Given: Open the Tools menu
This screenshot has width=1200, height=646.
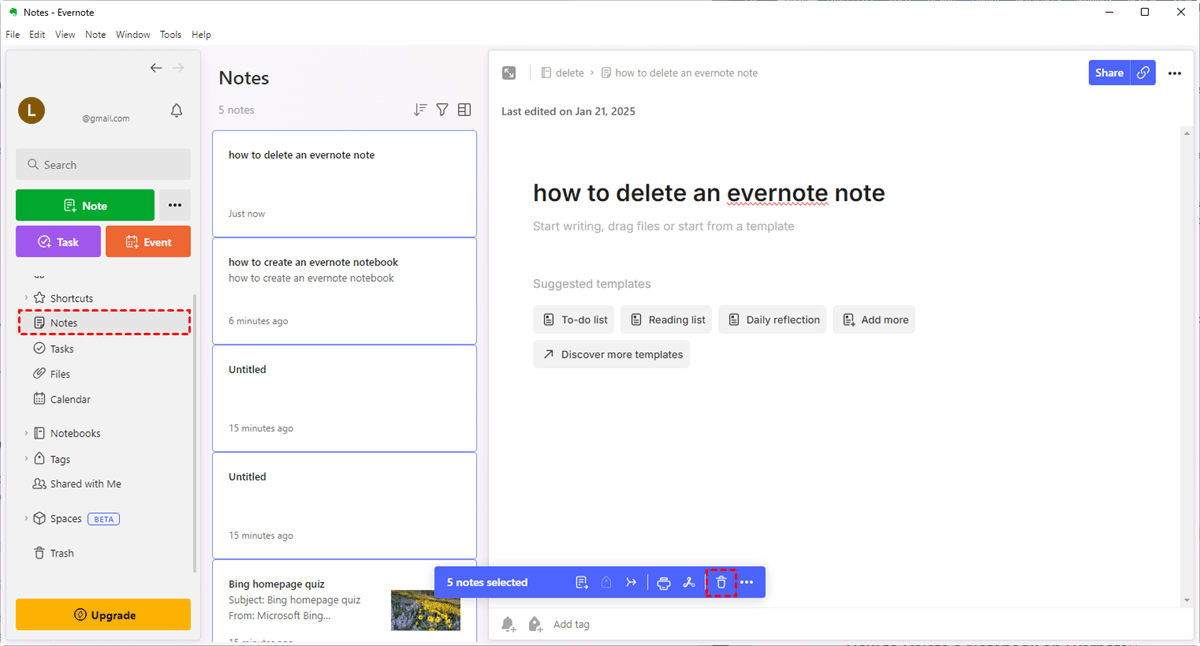Looking at the screenshot, I should coord(171,34).
